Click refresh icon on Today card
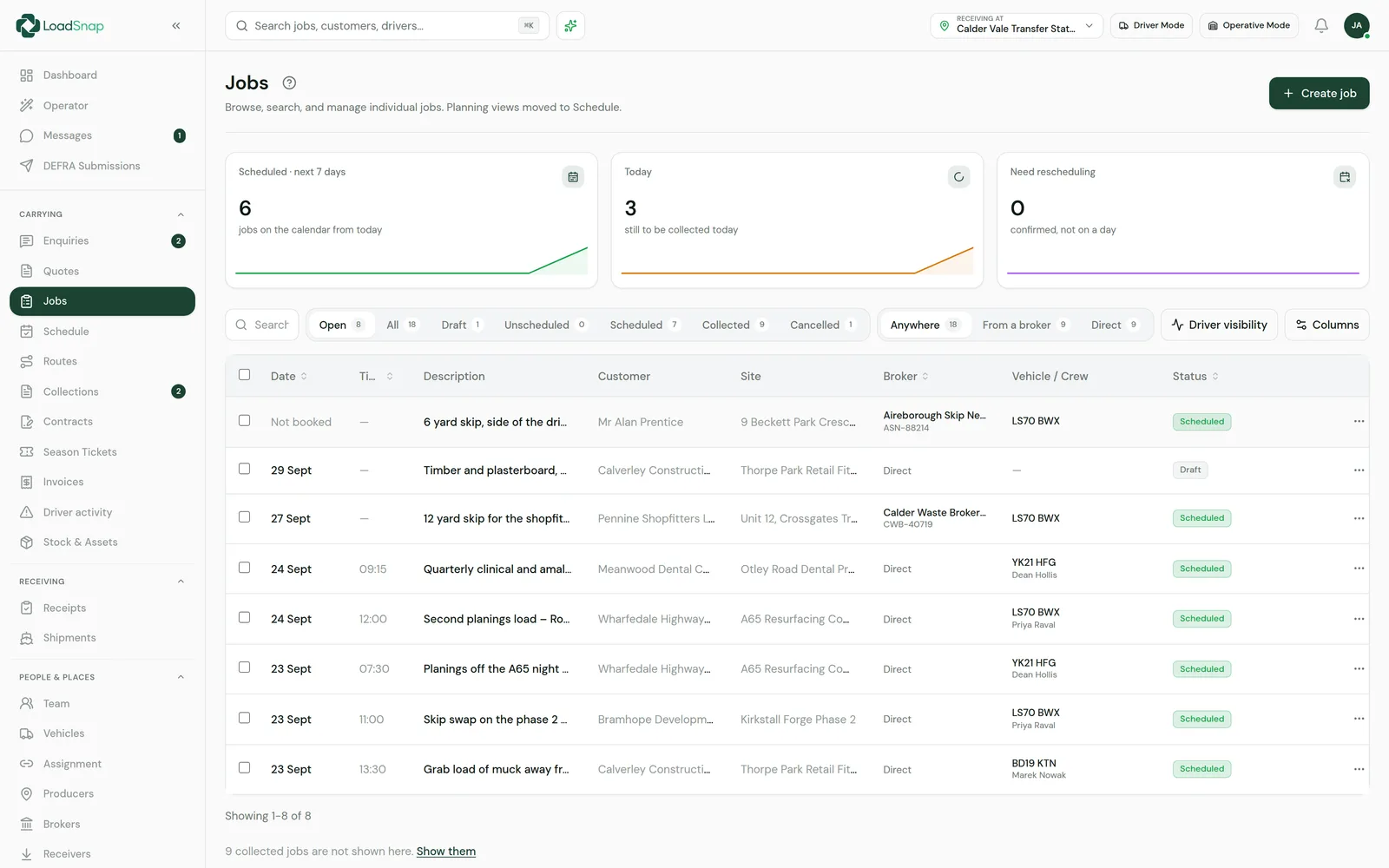The width and height of the screenshot is (1389, 868). pyautogui.click(x=958, y=177)
